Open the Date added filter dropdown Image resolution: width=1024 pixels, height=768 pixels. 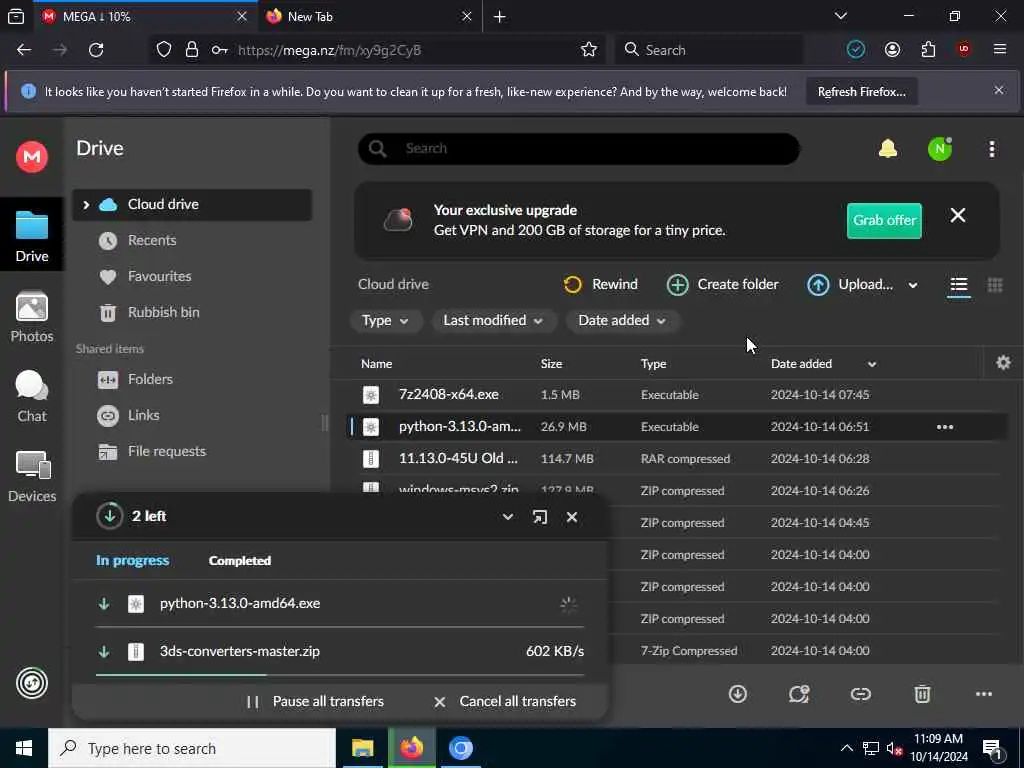tap(622, 321)
